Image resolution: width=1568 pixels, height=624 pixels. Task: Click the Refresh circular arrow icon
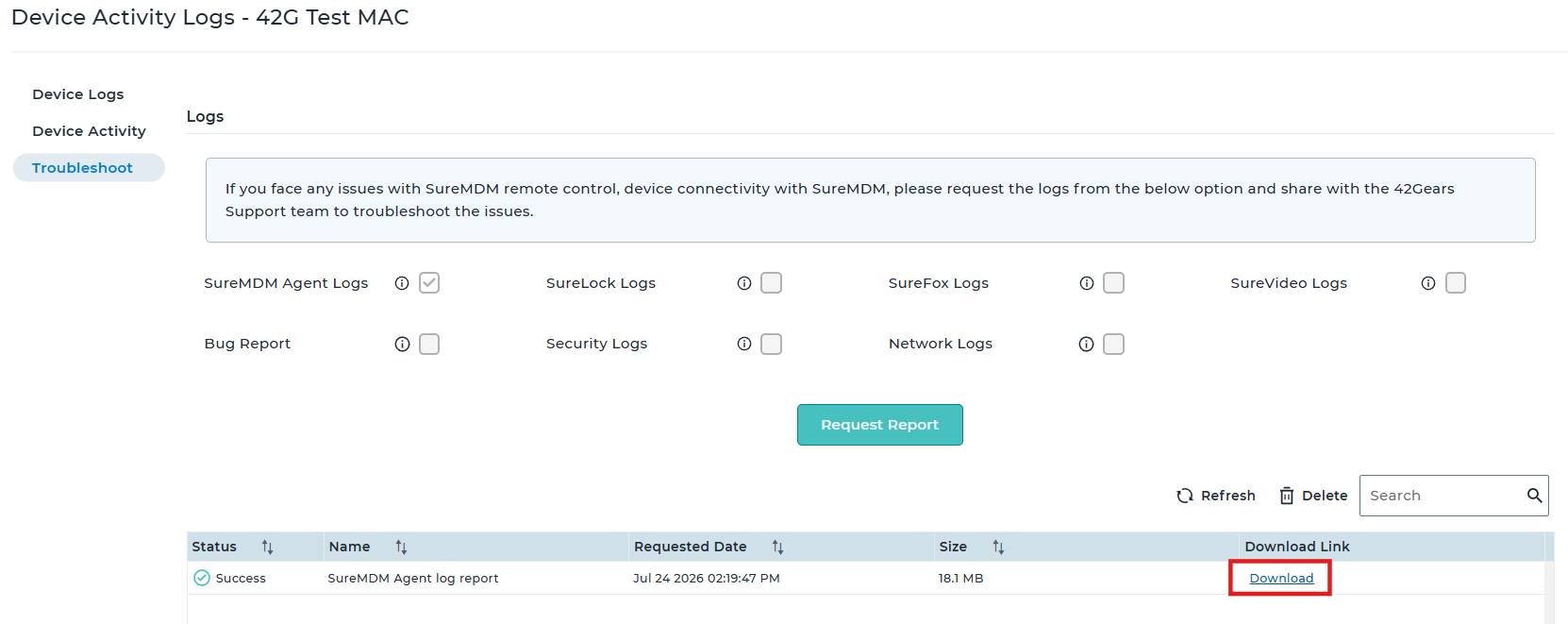click(x=1185, y=496)
